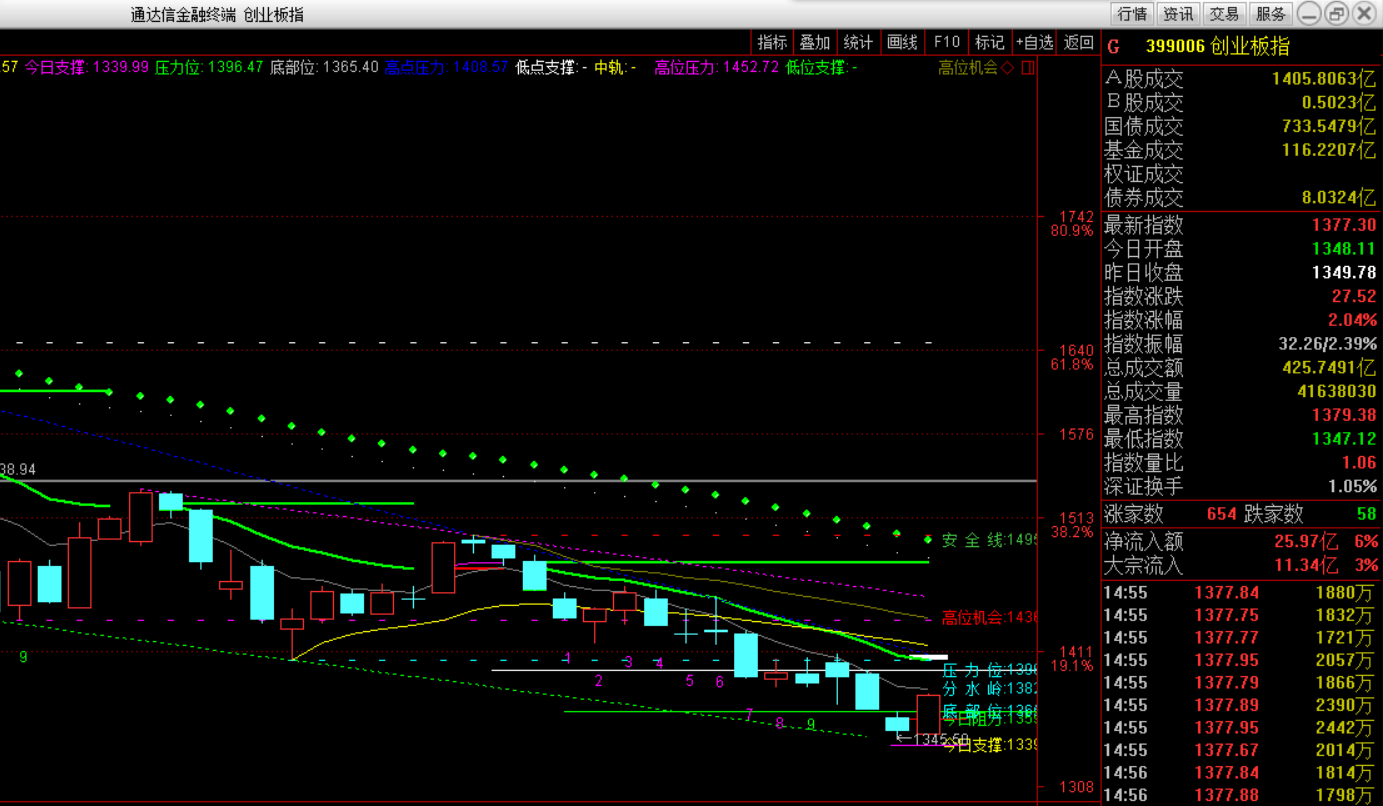This screenshot has width=1383, height=806.
Task: Select the 涨家数 654 value
Action: (1221, 514)
